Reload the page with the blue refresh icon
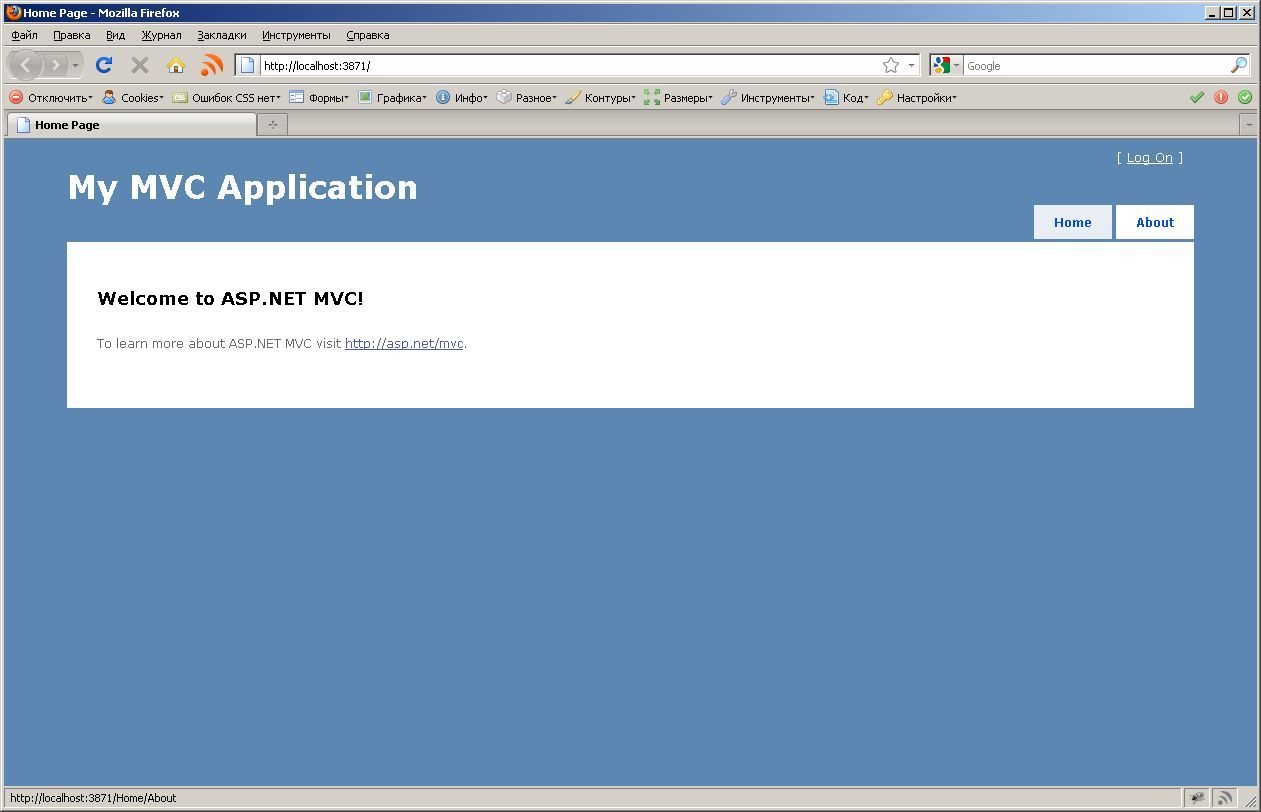Image resolution: width=1261 pixels, height=812 pixels. (103, 66)
